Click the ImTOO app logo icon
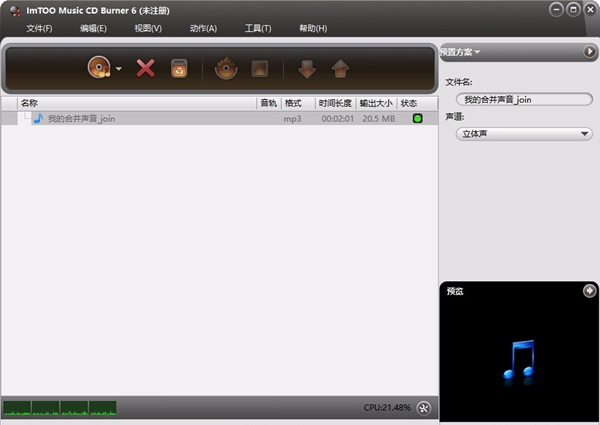 [15, 11]
